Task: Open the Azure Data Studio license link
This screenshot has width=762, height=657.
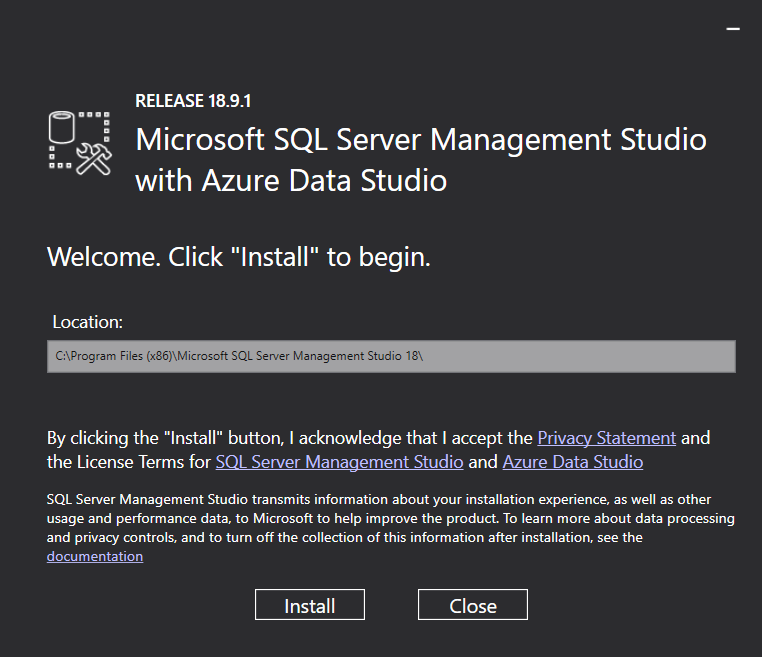Action: tap(572, 462)
